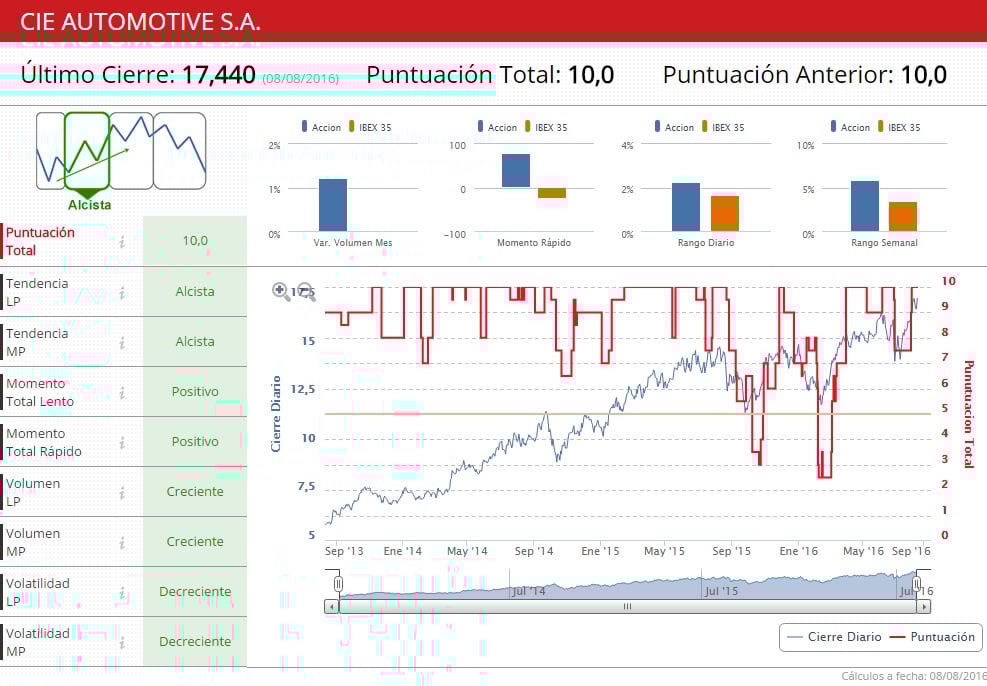Click the blue Accion bar in Rango Semanal
The height and width of the screenshot is (686, 987).
[x=865, y=206]
